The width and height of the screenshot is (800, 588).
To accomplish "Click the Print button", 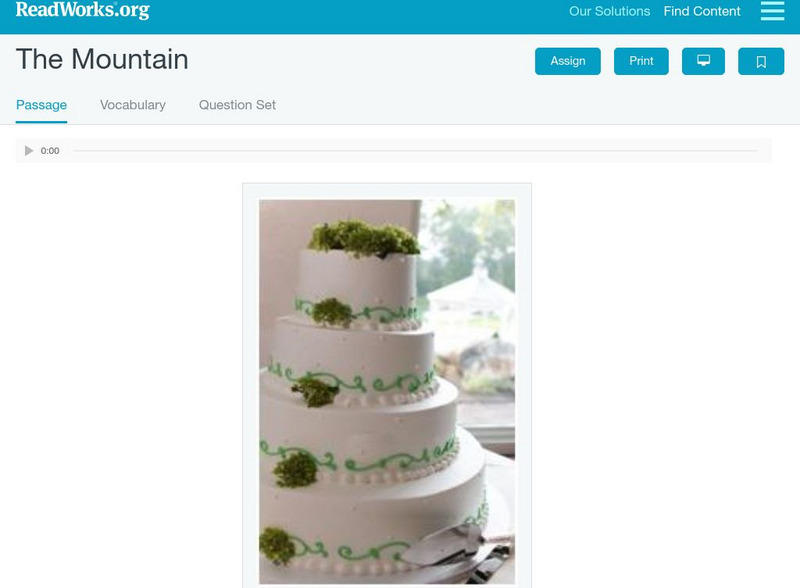I will pos(641,61).
